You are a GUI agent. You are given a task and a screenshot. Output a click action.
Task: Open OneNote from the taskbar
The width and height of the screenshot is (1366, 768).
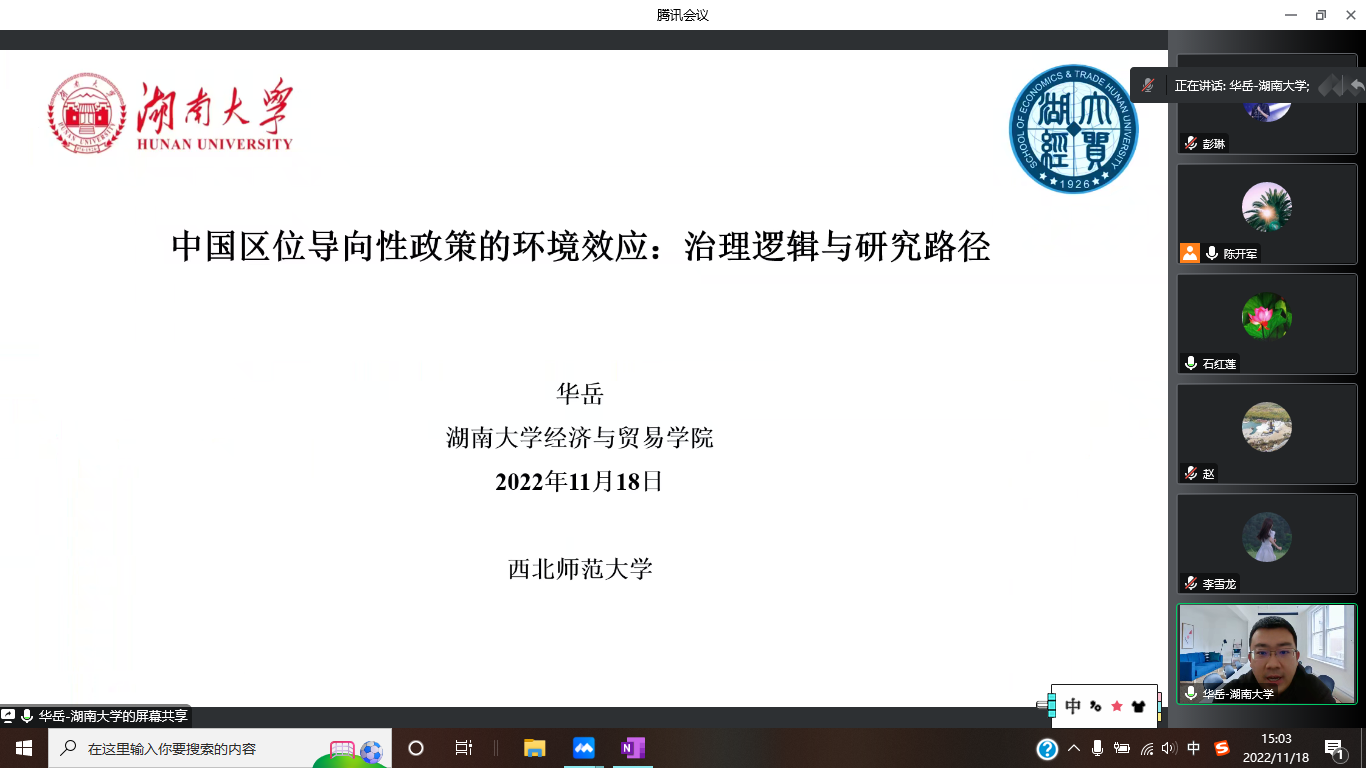coord(632,748)
